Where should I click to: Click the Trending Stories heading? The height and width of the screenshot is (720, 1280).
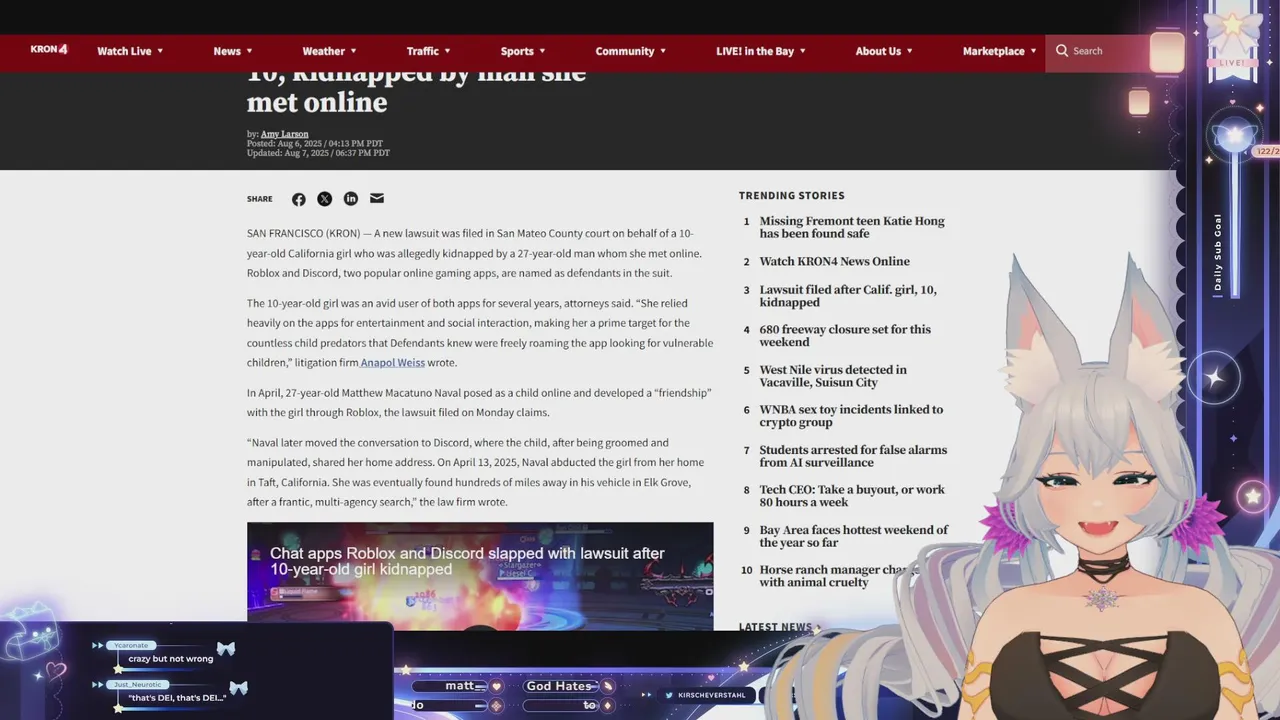pyautogui.click(x=791, y=196)
